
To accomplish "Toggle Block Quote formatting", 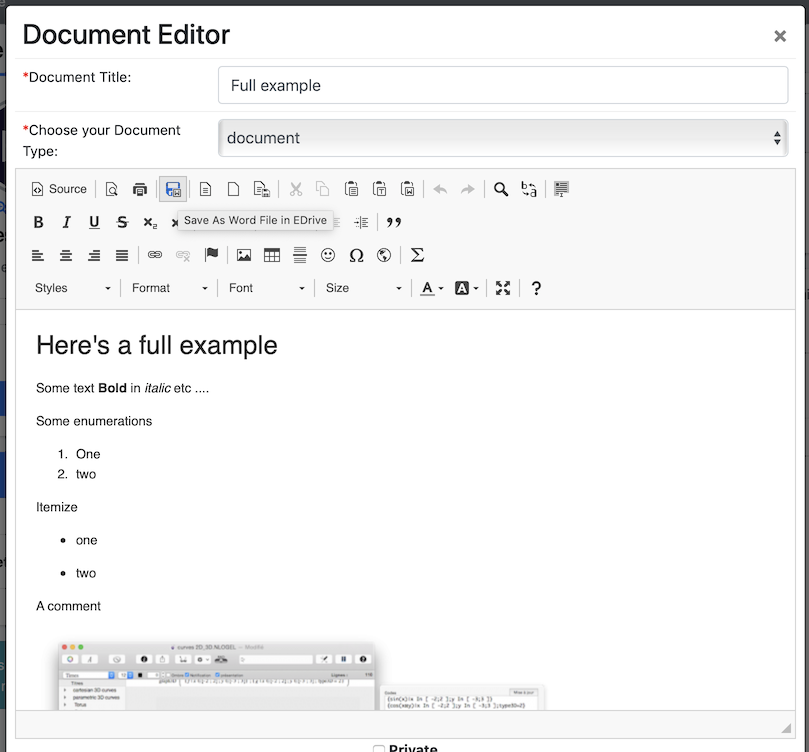I will coord(394,222).
